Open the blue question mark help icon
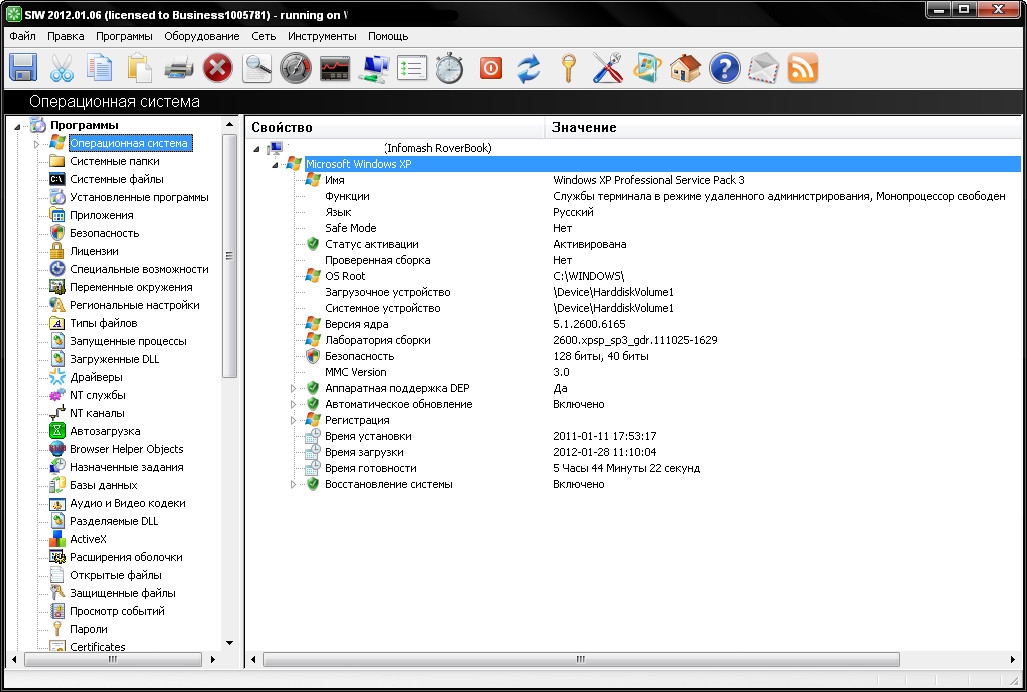 pyautogui.click(x=724, y=68)
